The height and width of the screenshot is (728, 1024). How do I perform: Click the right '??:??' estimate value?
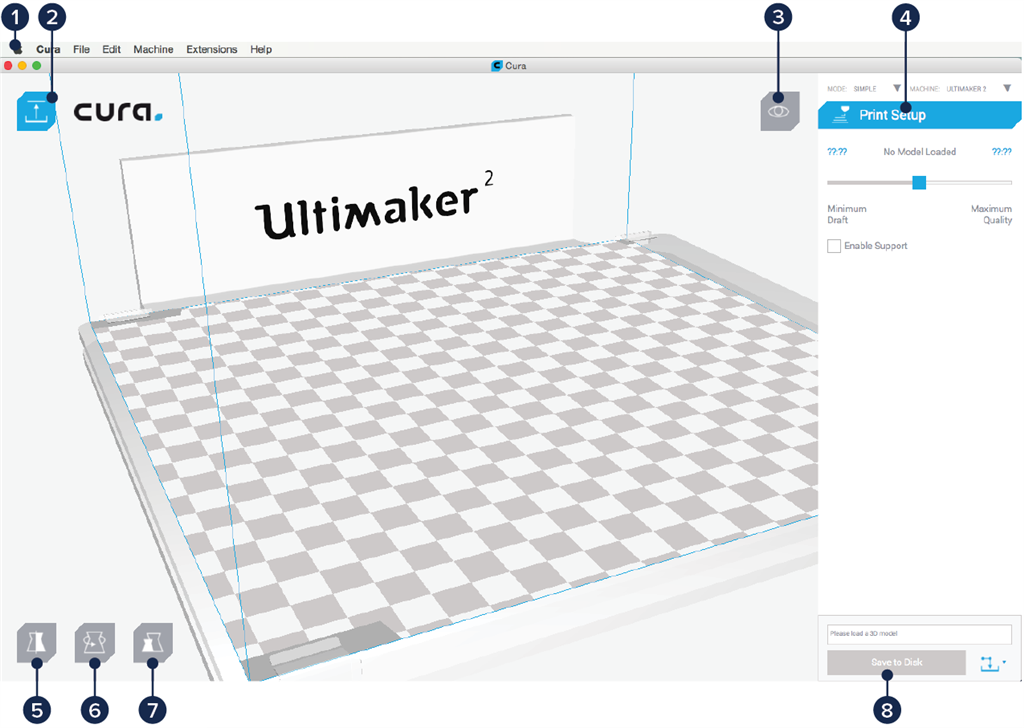coord(1002,151)
